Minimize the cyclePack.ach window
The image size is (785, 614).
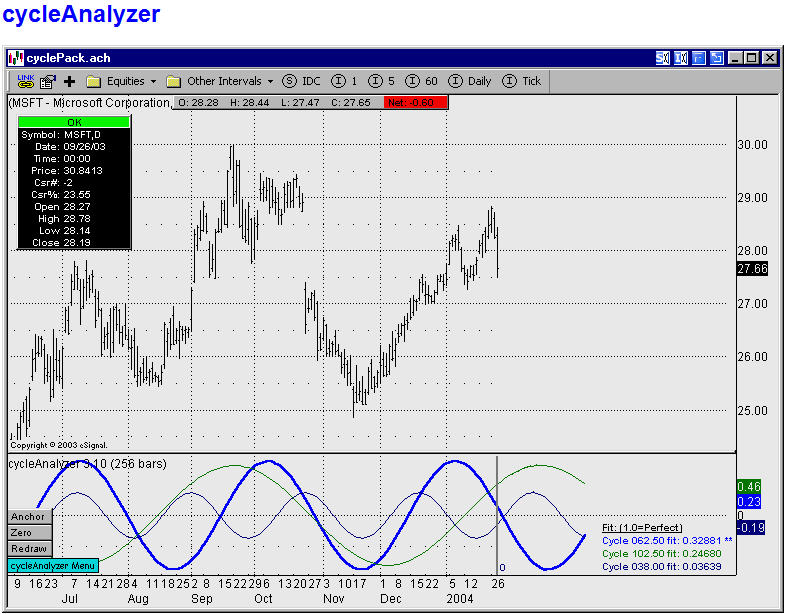735,58
